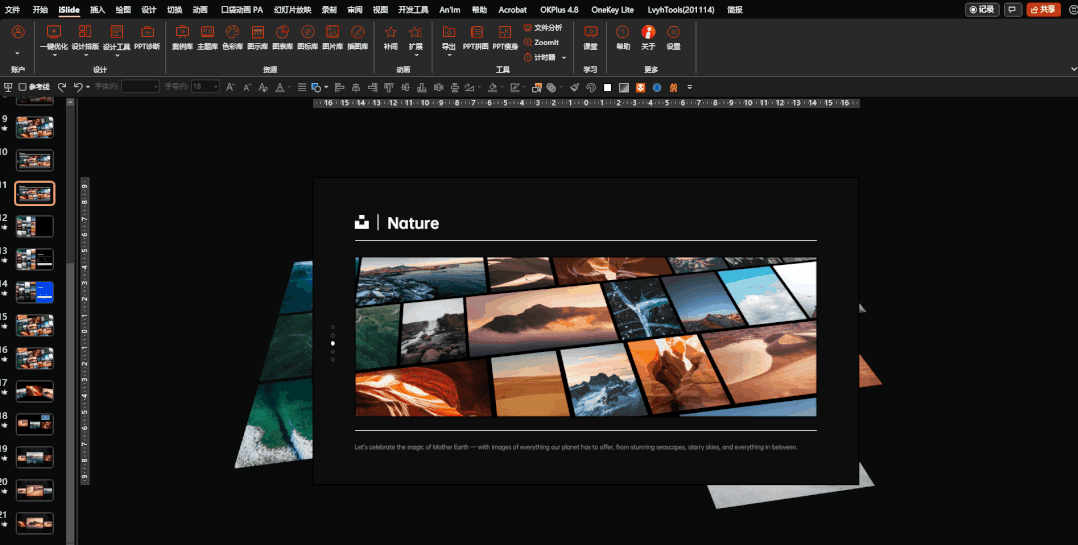
Task: Open PPT瘦身 file slimming tool
Action: (505, 37)
